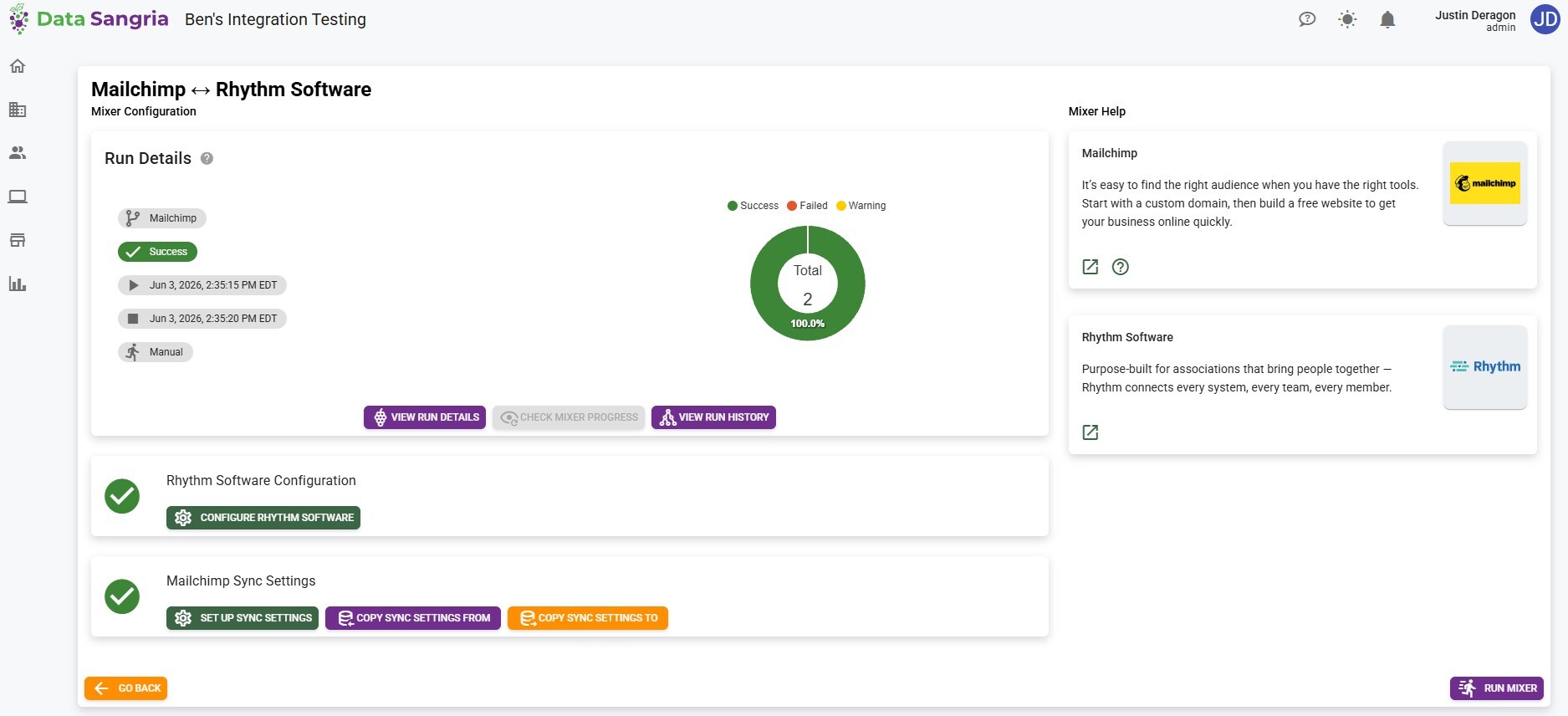Click Mailchimp ↔ Rhythm Software heading

[x=231, y=89]
